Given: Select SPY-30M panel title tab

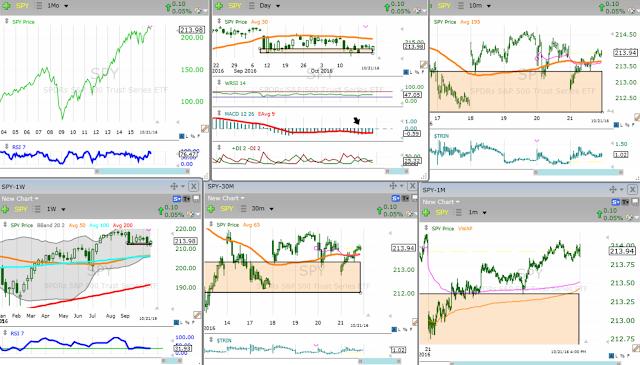Looking at the screenshot, I should click(221, 187).
